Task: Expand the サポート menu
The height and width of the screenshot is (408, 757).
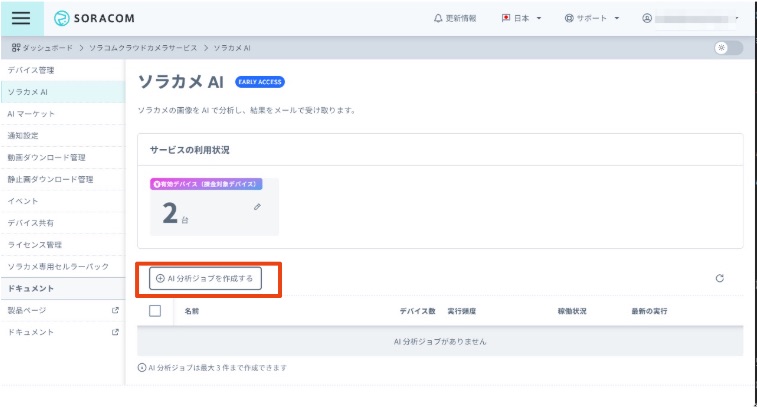Action: [x=592, y=18]
